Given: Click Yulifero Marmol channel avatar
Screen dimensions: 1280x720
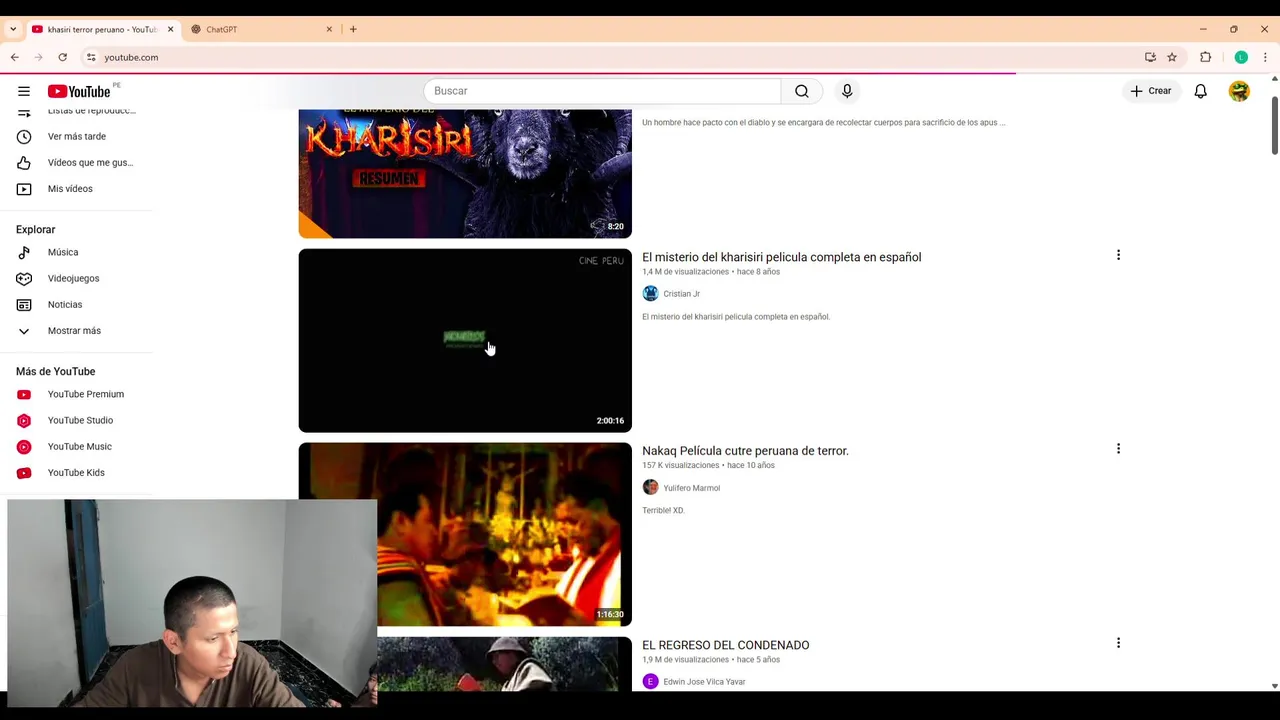Looking at the screenshot, I should click(x=650, y=487).
